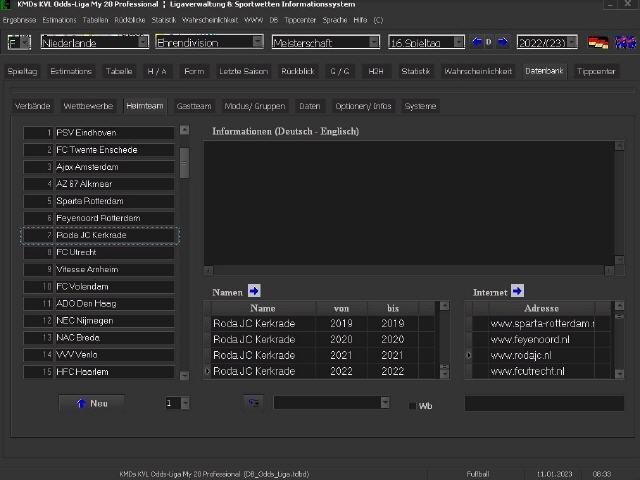Open the Niederlande country dropdown
This screenshot has width=640, height=480.
point(143,42)
